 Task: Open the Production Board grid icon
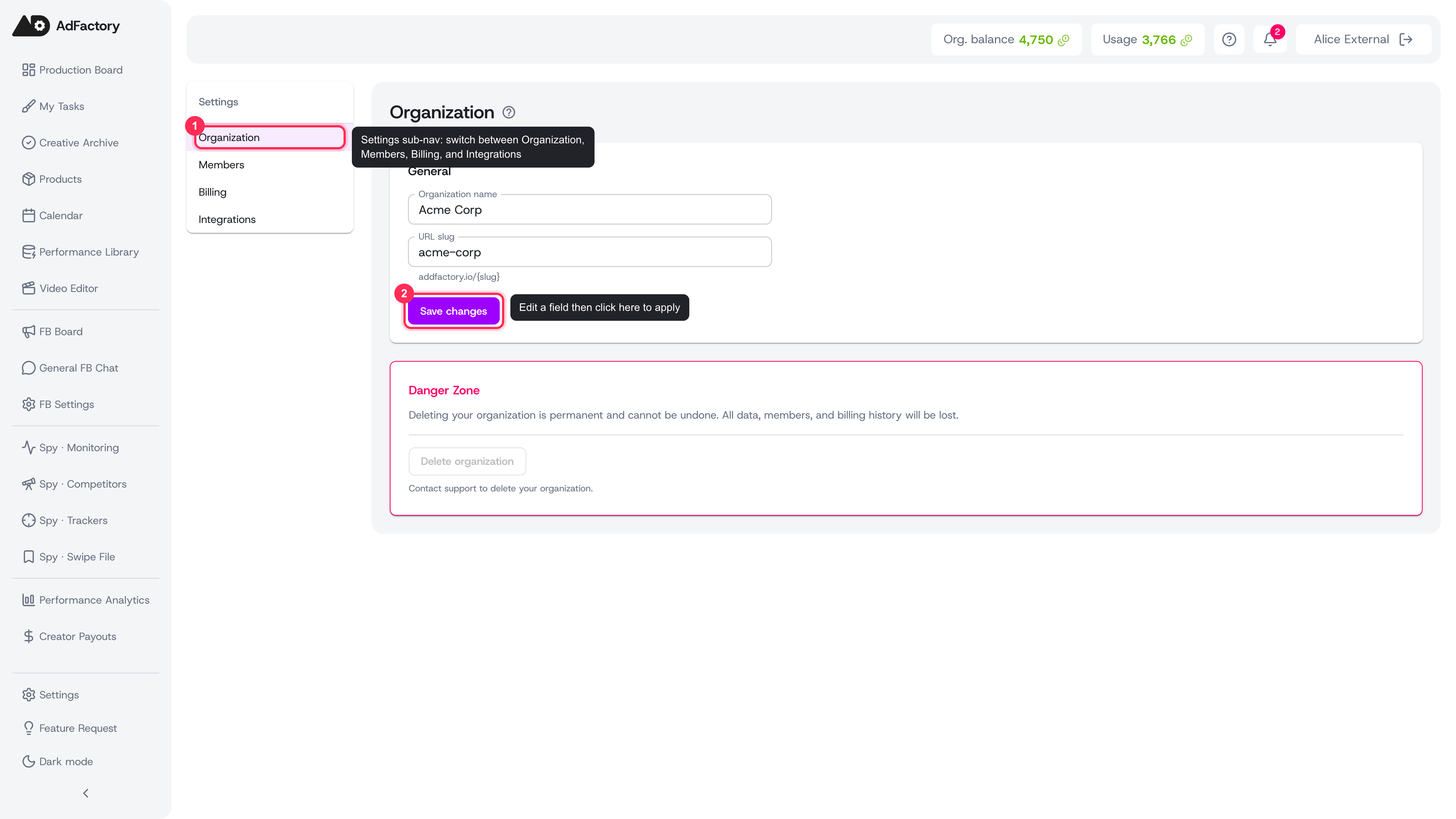[x=28, y=69]
